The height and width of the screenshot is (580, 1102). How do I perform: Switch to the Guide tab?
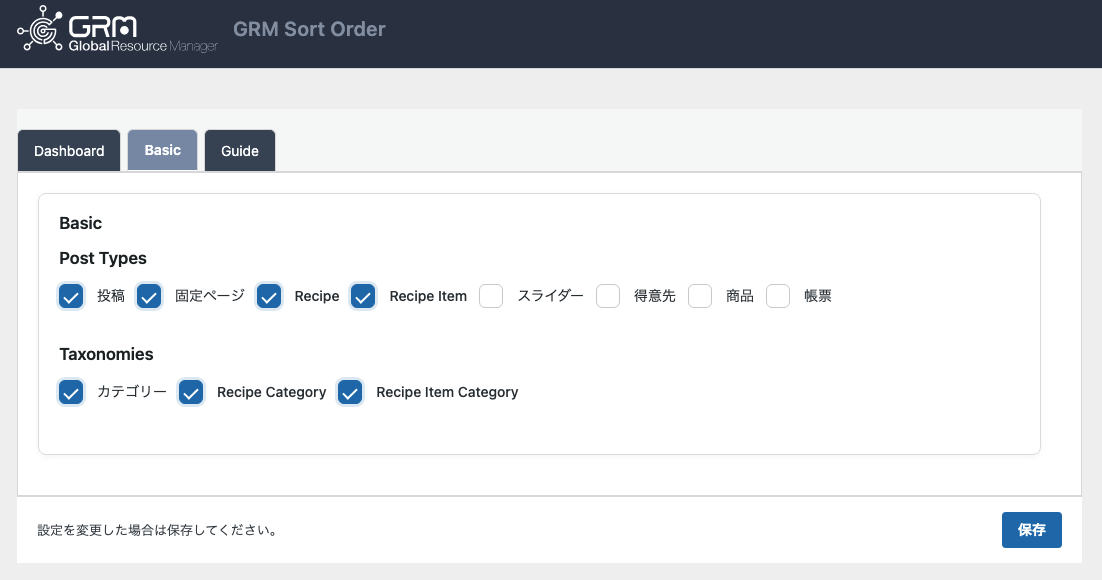(240, 150)
